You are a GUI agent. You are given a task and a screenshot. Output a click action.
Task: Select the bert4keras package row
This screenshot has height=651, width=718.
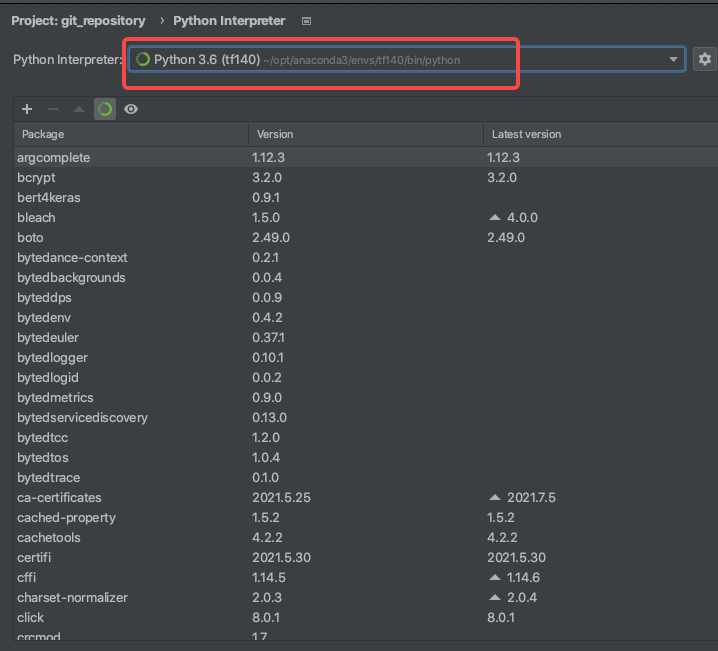[x=49, y=197]
